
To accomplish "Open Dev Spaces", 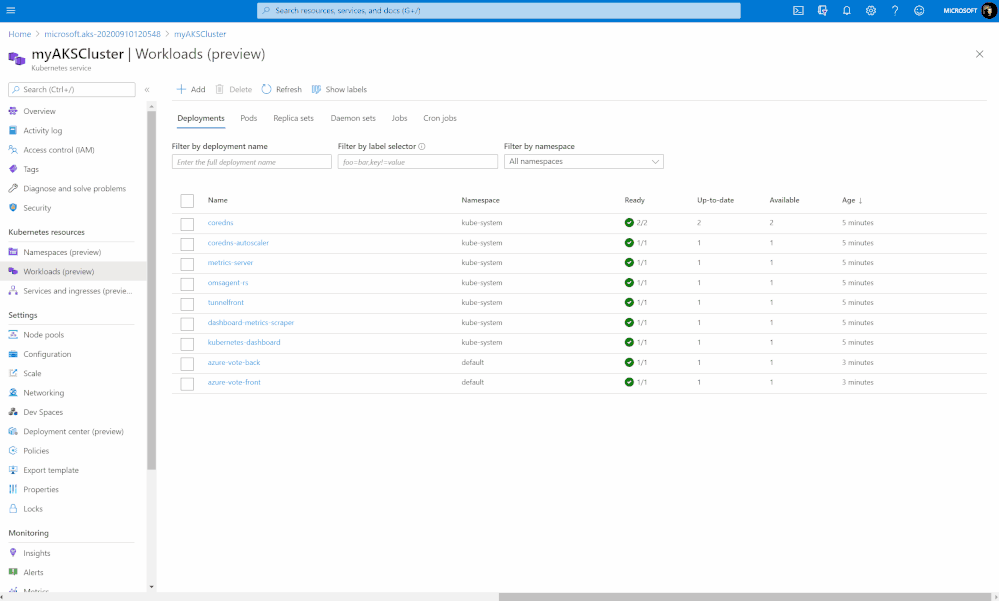I will pyautogui.click(x=43, y=412).
